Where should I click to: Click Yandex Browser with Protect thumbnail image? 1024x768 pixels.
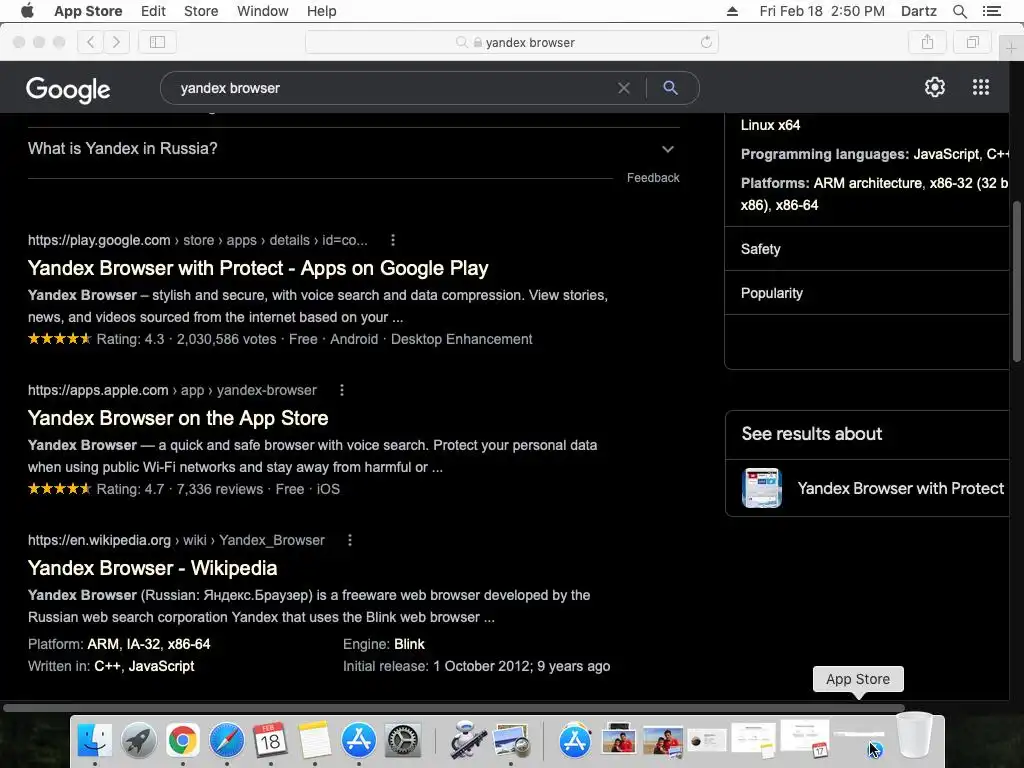761,488
